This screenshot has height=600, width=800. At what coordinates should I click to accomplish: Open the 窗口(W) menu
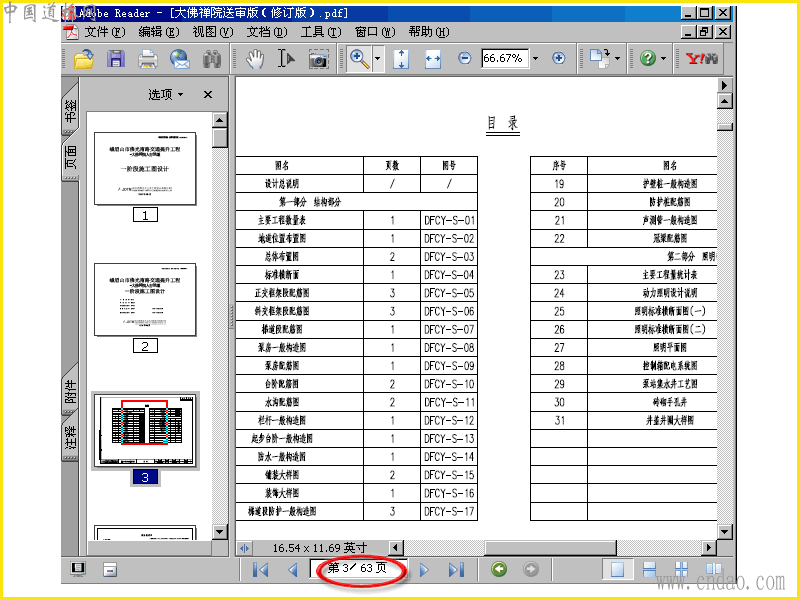click(x=375, y=32)
